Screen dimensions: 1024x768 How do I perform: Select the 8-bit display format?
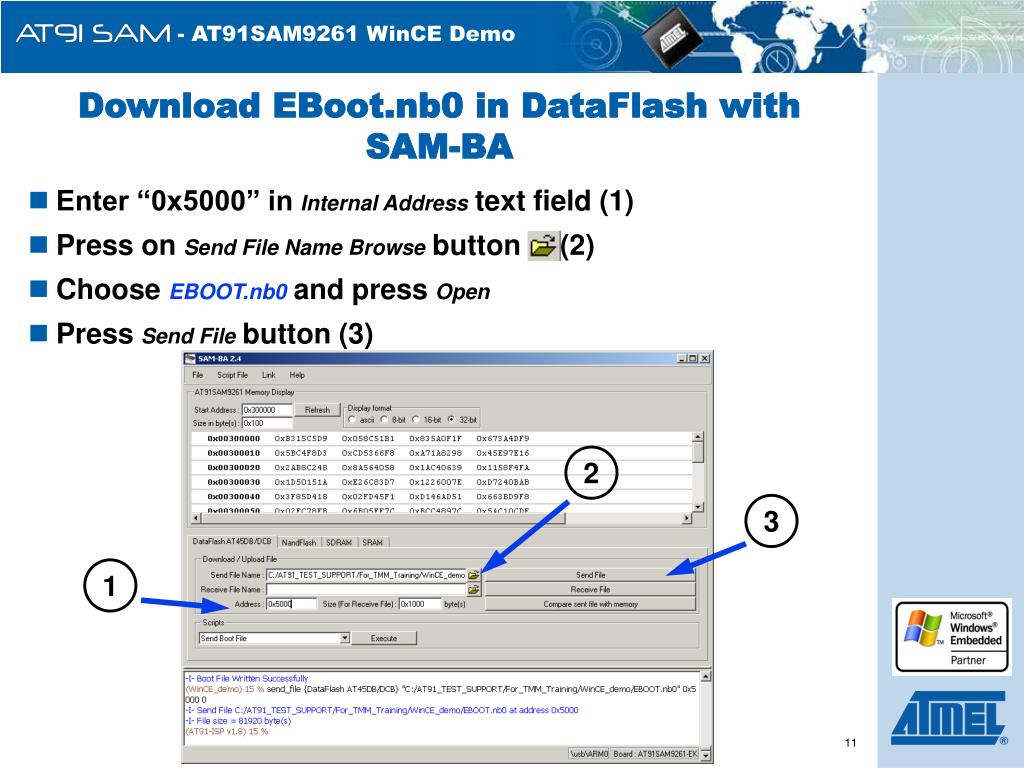click(384, 420)
